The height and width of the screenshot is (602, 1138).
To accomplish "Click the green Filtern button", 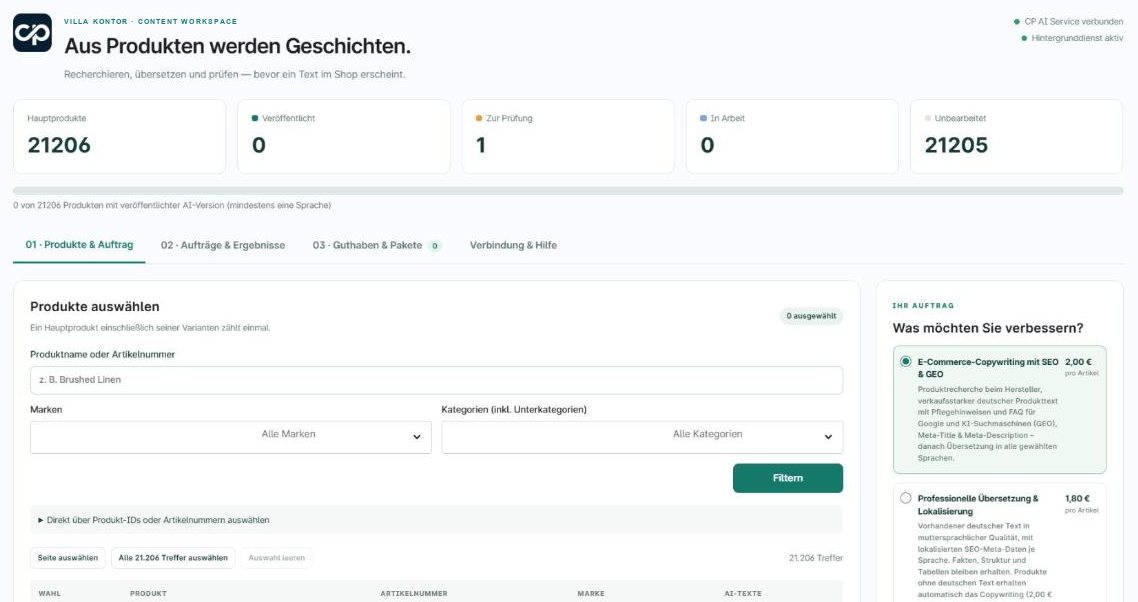I will pos(787,478).
